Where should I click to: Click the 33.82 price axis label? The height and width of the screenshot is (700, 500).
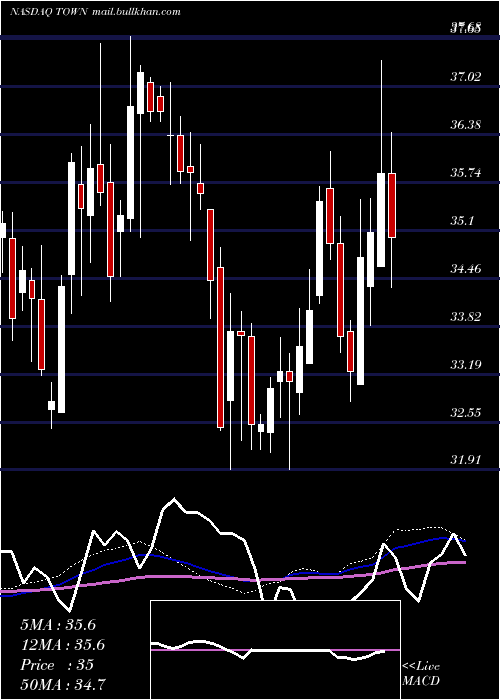click(x=466, y=317)
